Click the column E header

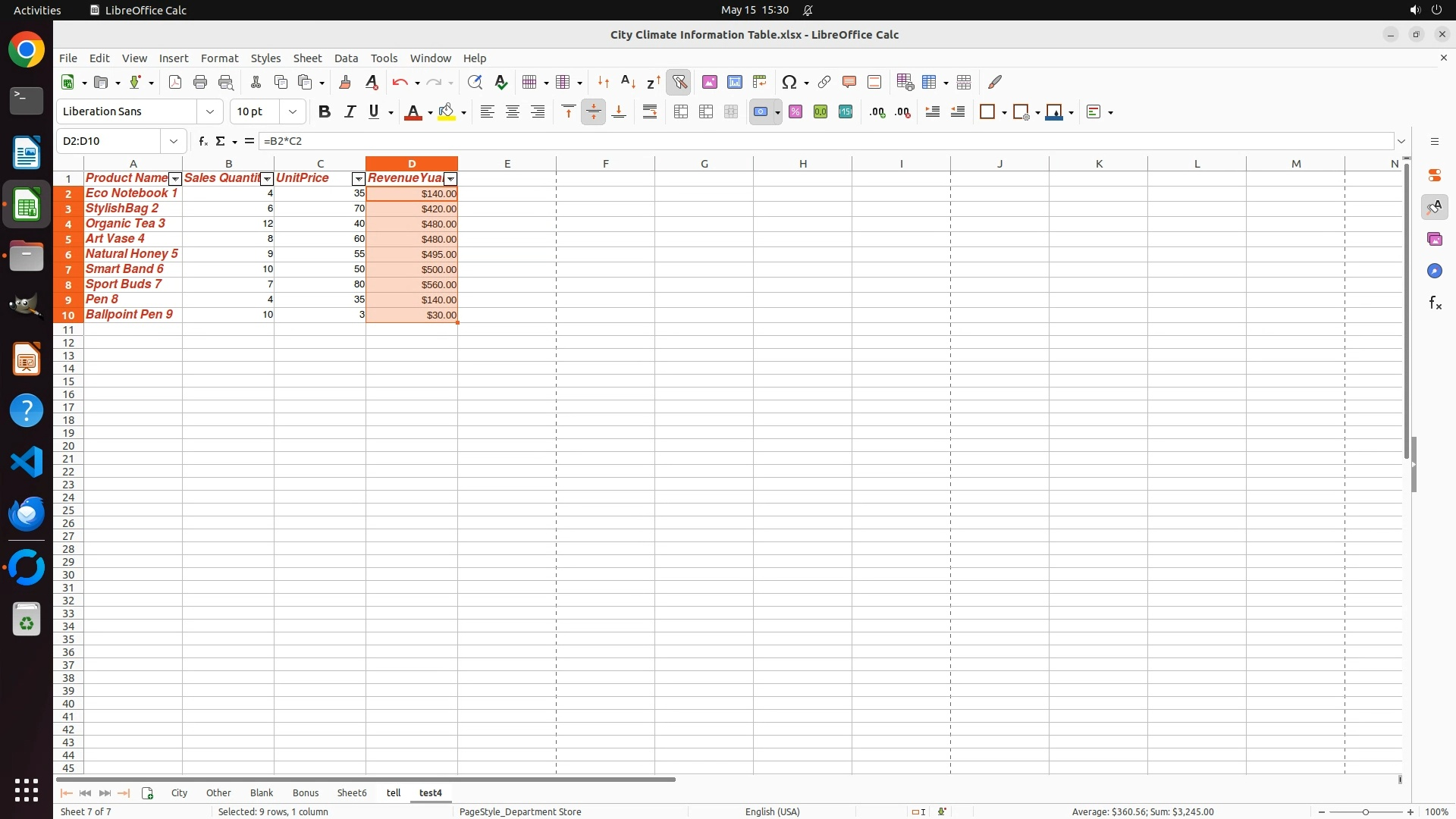coord(507,164)
